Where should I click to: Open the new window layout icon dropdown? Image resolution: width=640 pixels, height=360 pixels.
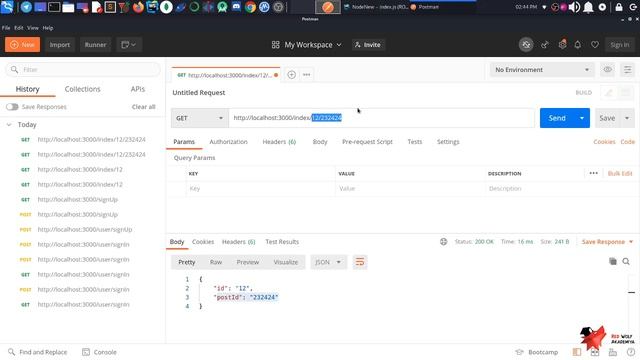pyautogui.click(x=129, y=44)
